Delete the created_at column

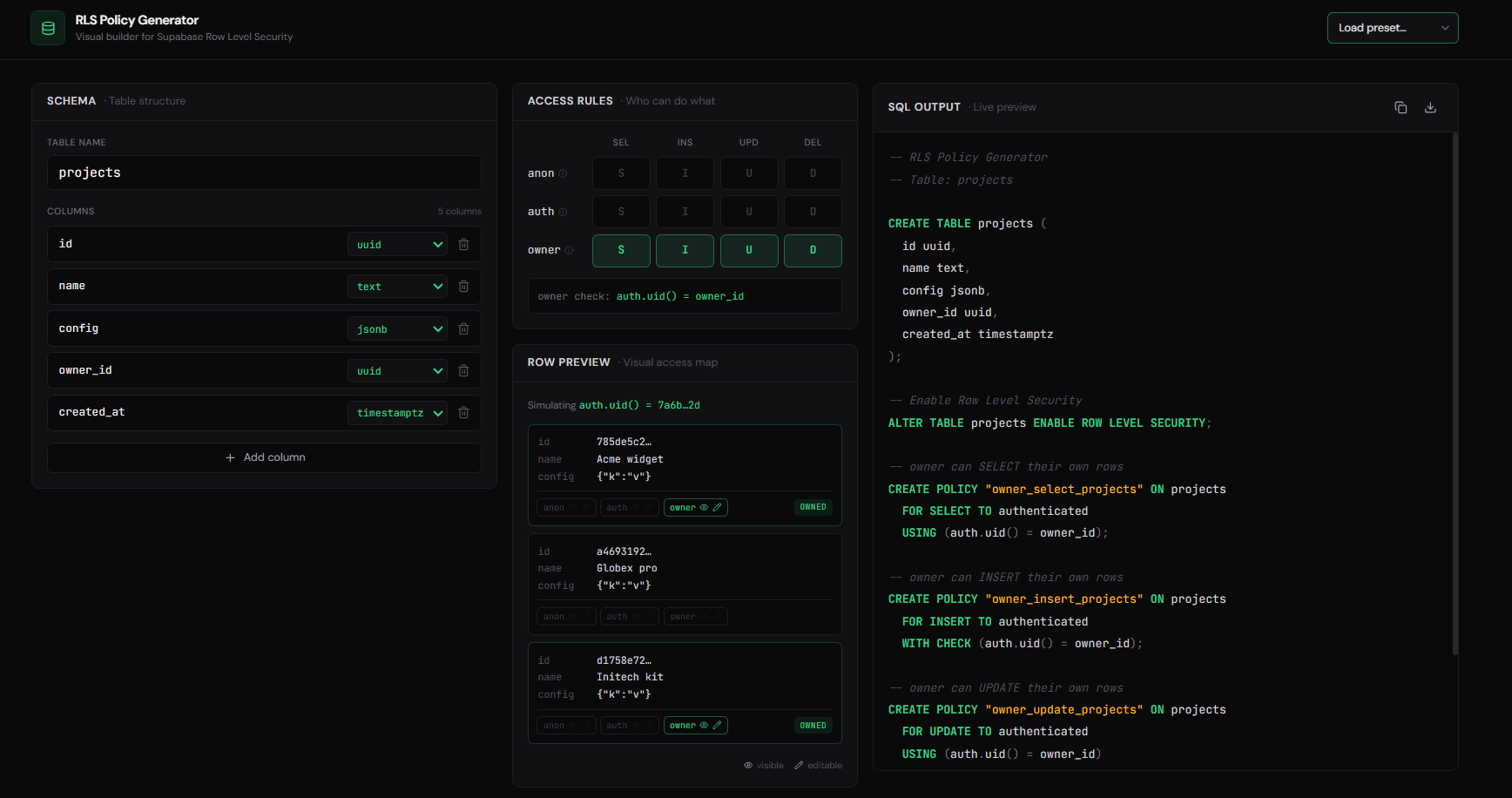tap(464, 413)
